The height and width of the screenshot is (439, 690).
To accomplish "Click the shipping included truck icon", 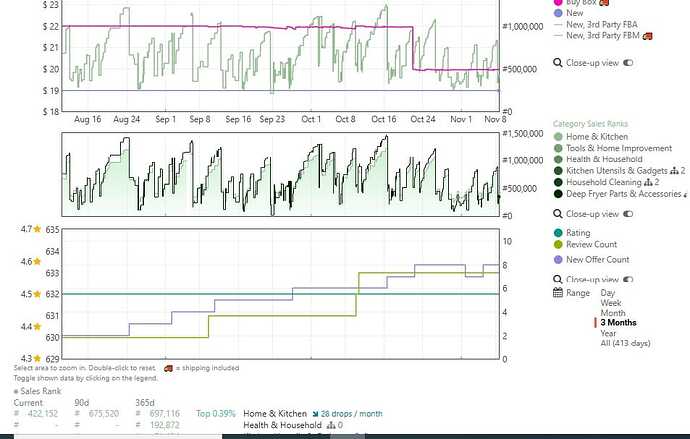I will 169,368.
